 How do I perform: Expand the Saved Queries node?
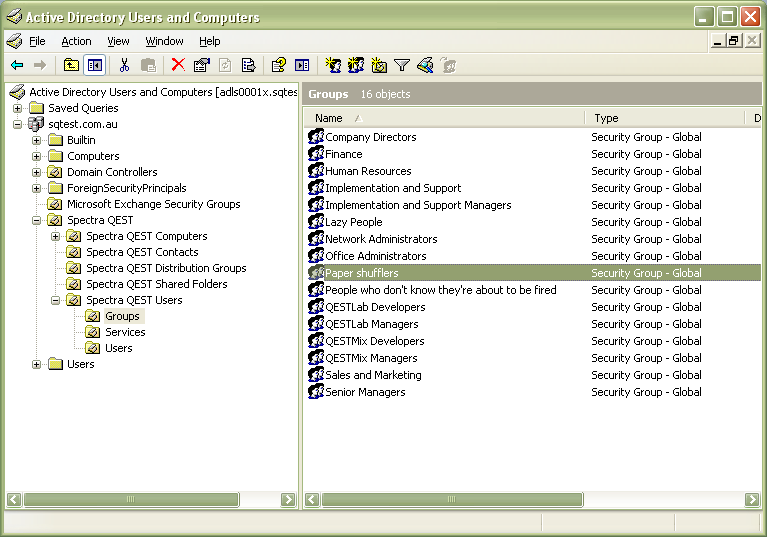pyautogui.click(x=18, y=108)
